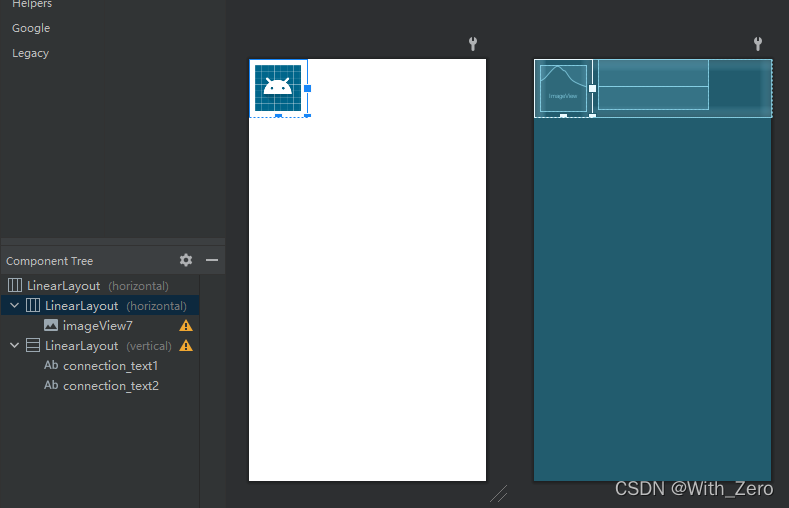Click imageView7 warning triangle

point(186,326)
